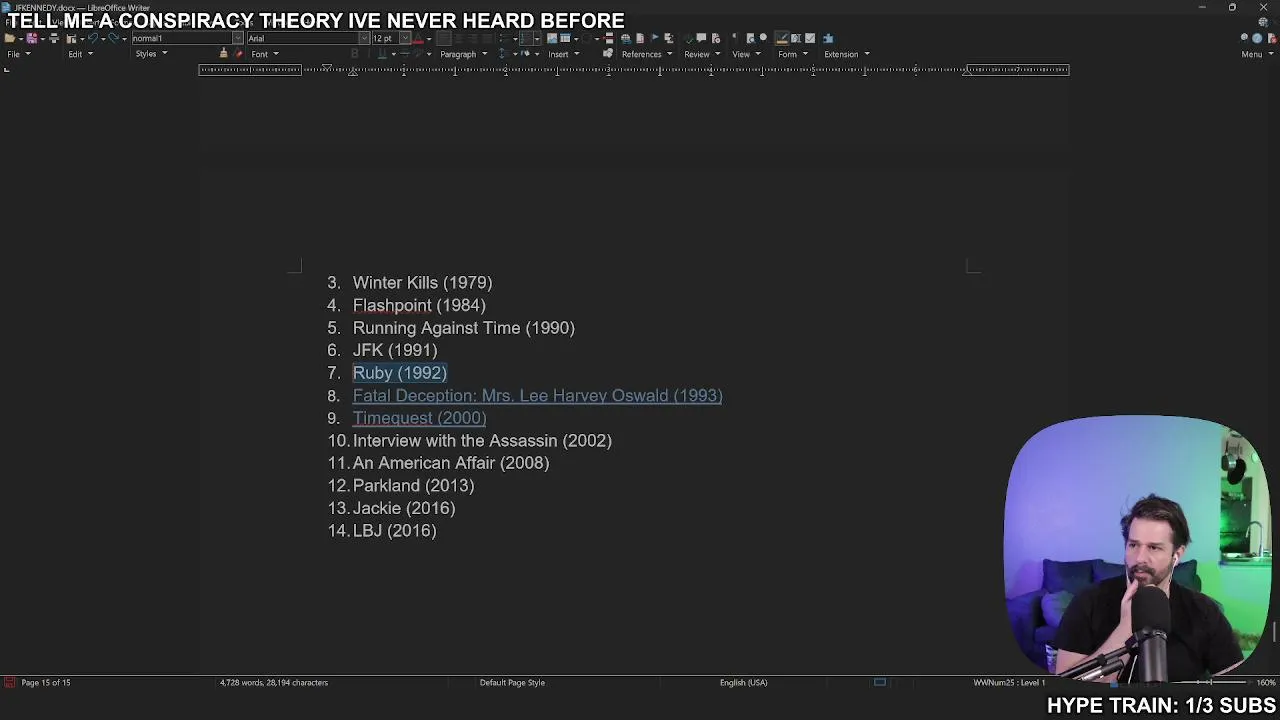Follow the Fatal Deception: Mrs. Lee Harvey Oswald link
This screenshot has width=1280, height=720.
pyautogui.click(x=537, y=395)
